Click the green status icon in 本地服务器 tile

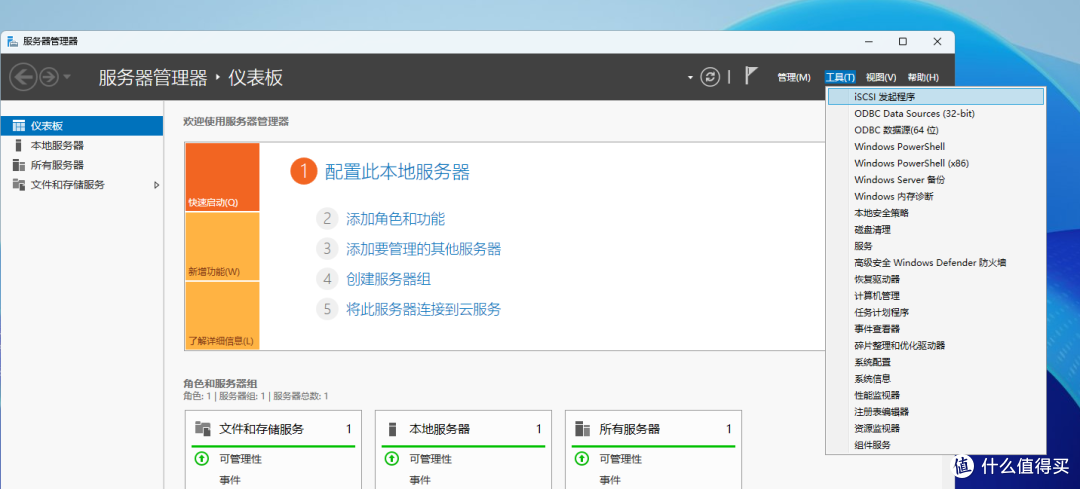click(391, 459)
